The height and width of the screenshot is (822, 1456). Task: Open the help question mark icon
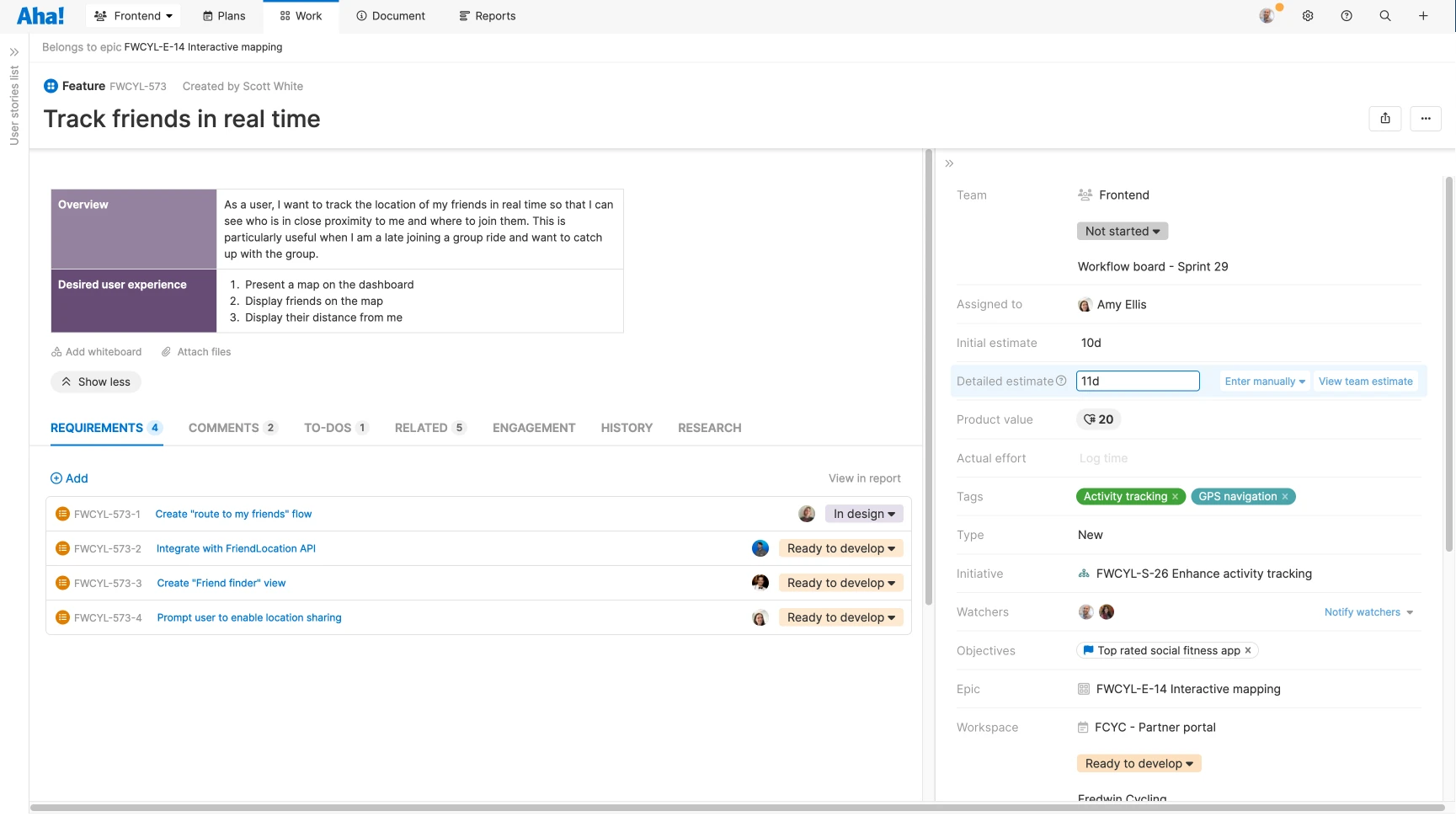pos(1346,15)
